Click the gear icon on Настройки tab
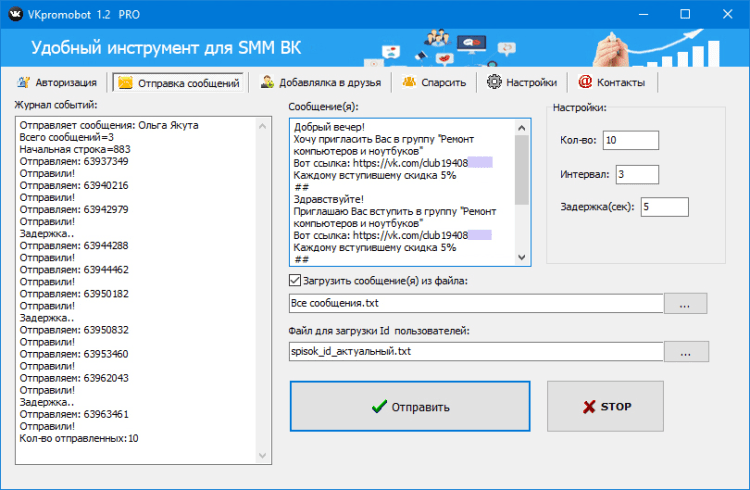Screen dimensions: 750x490 [x=494, y=83]
